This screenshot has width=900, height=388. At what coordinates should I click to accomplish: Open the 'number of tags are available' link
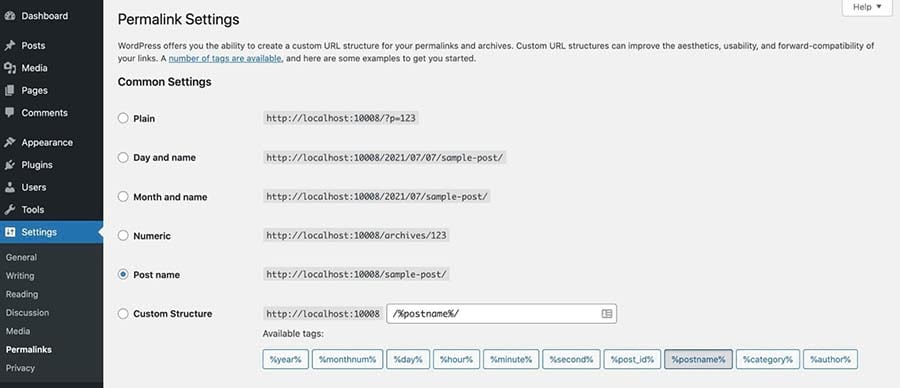click(225, 58)
